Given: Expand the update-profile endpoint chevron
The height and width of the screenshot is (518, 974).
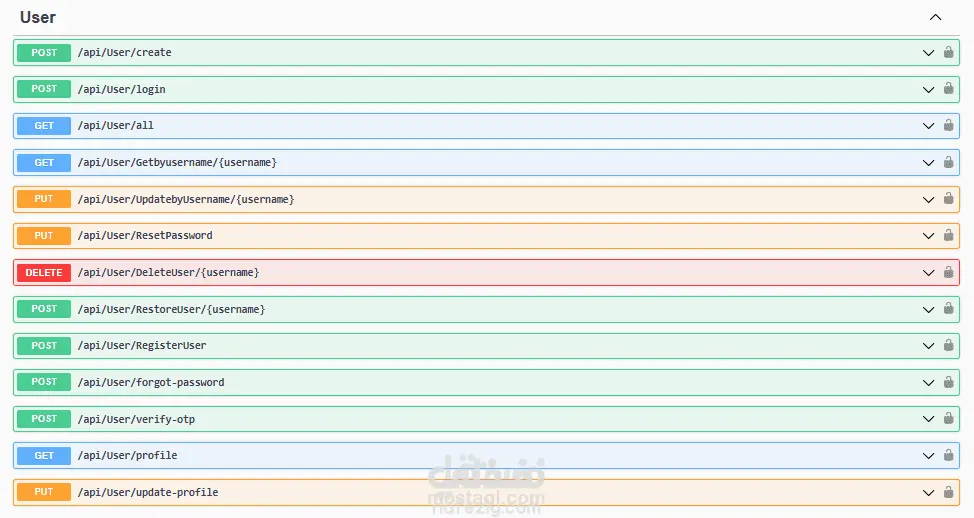Looking at the screenshot, I should coord(929,493).
